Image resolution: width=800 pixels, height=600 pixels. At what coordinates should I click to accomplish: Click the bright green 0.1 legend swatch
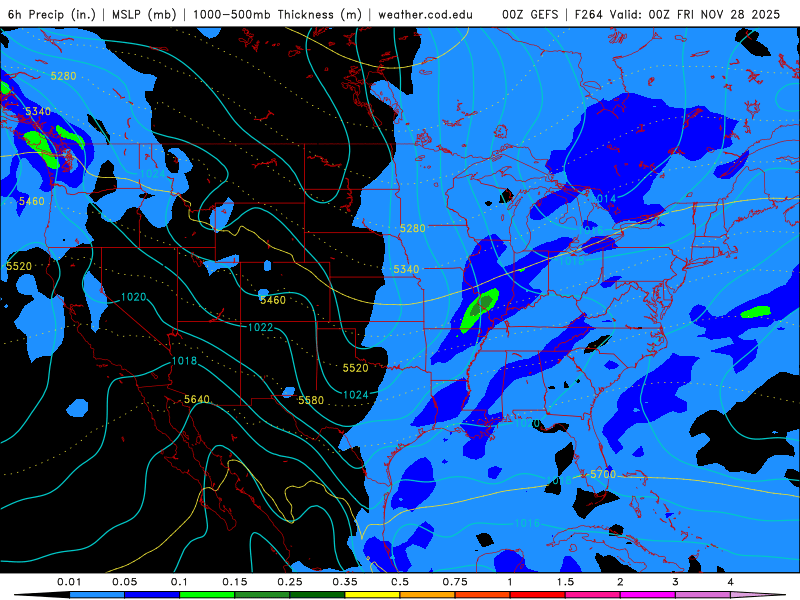pyautogui.click(x=207, y=595)
